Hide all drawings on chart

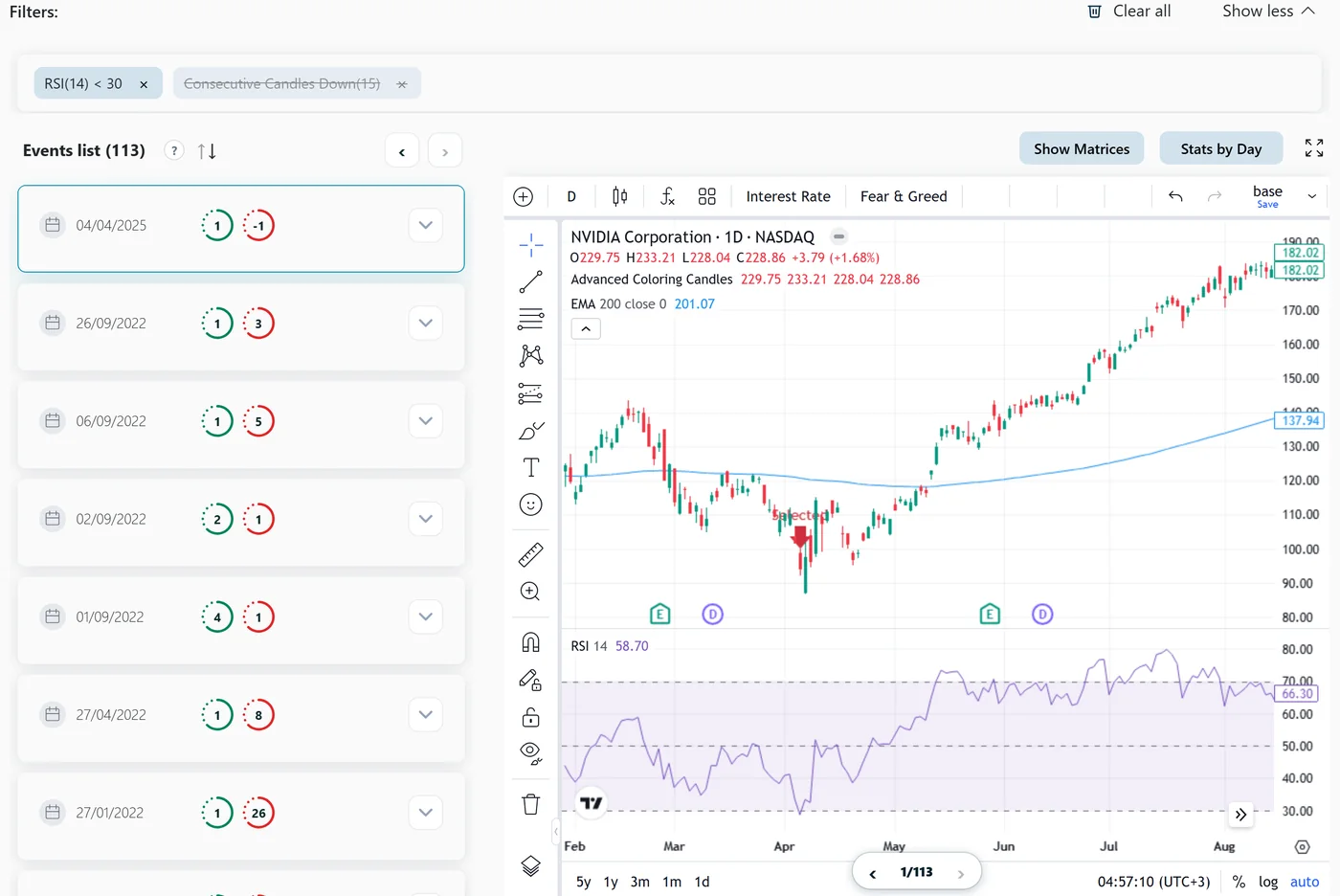tap(531, 753)
